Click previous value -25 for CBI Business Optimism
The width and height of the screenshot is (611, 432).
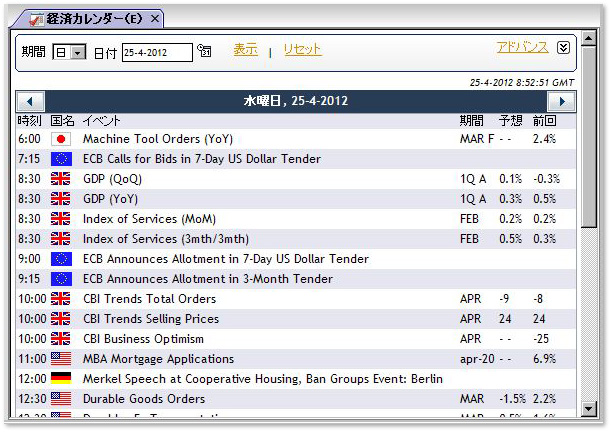coord(541,339)
